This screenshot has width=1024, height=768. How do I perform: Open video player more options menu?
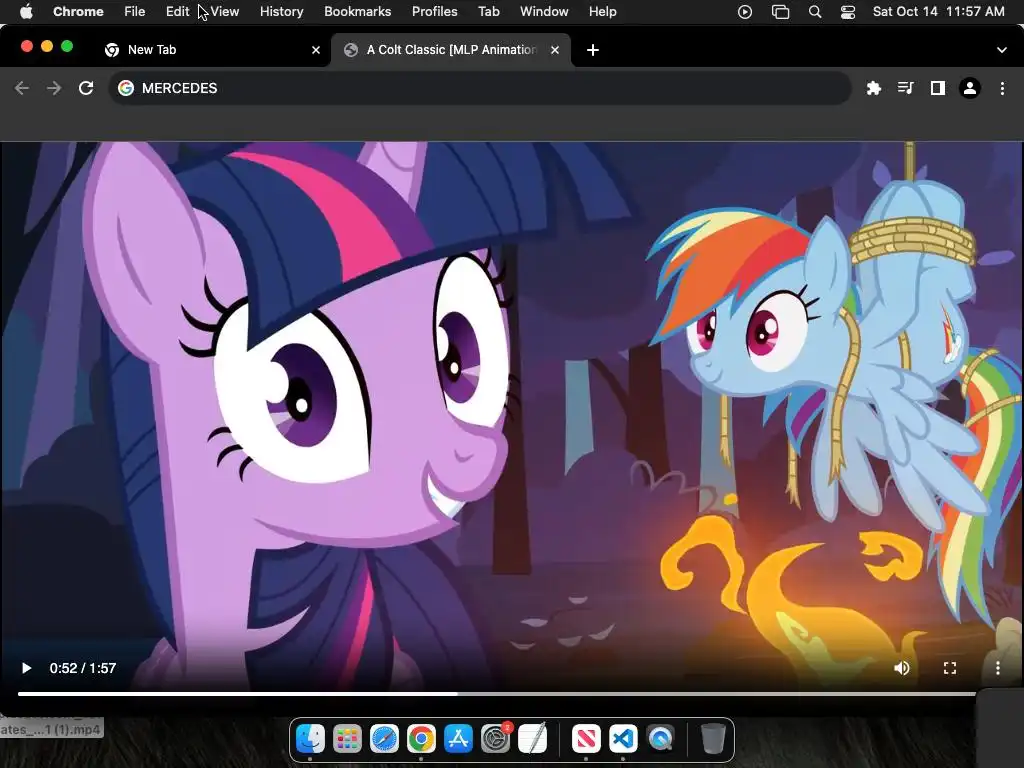point(997,668)
